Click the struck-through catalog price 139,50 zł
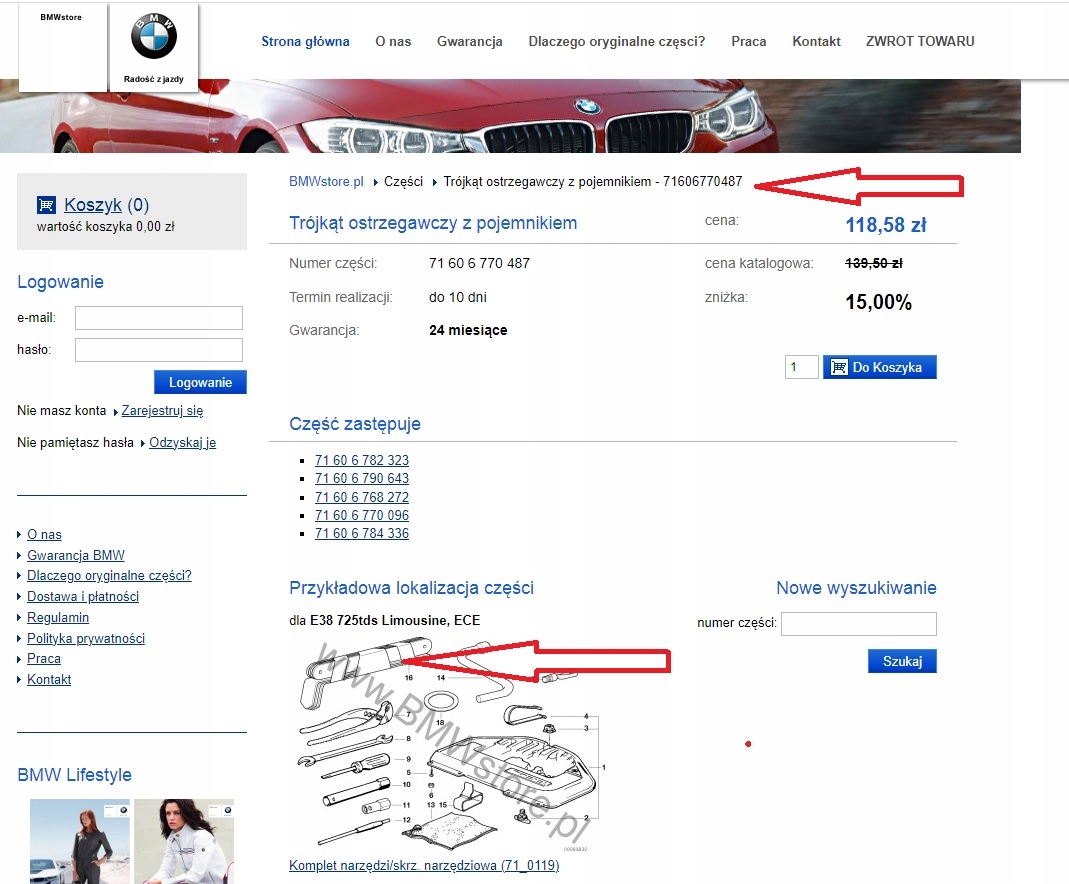1069x884 pixels. 874,263
